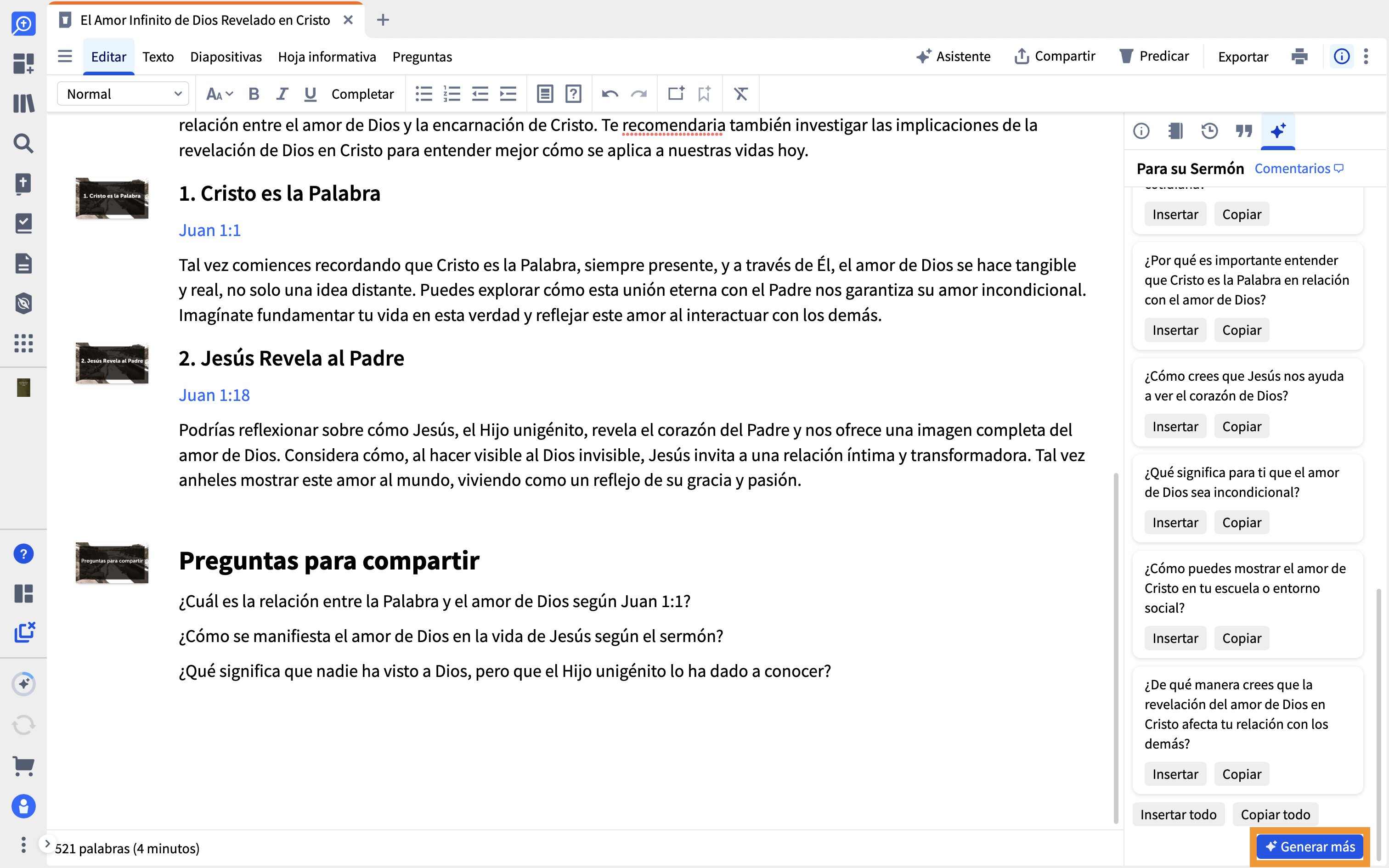The height and width of the screenshot is (868, 1389).
Task: Toggle underline formatting
Action: pos(311,94)
